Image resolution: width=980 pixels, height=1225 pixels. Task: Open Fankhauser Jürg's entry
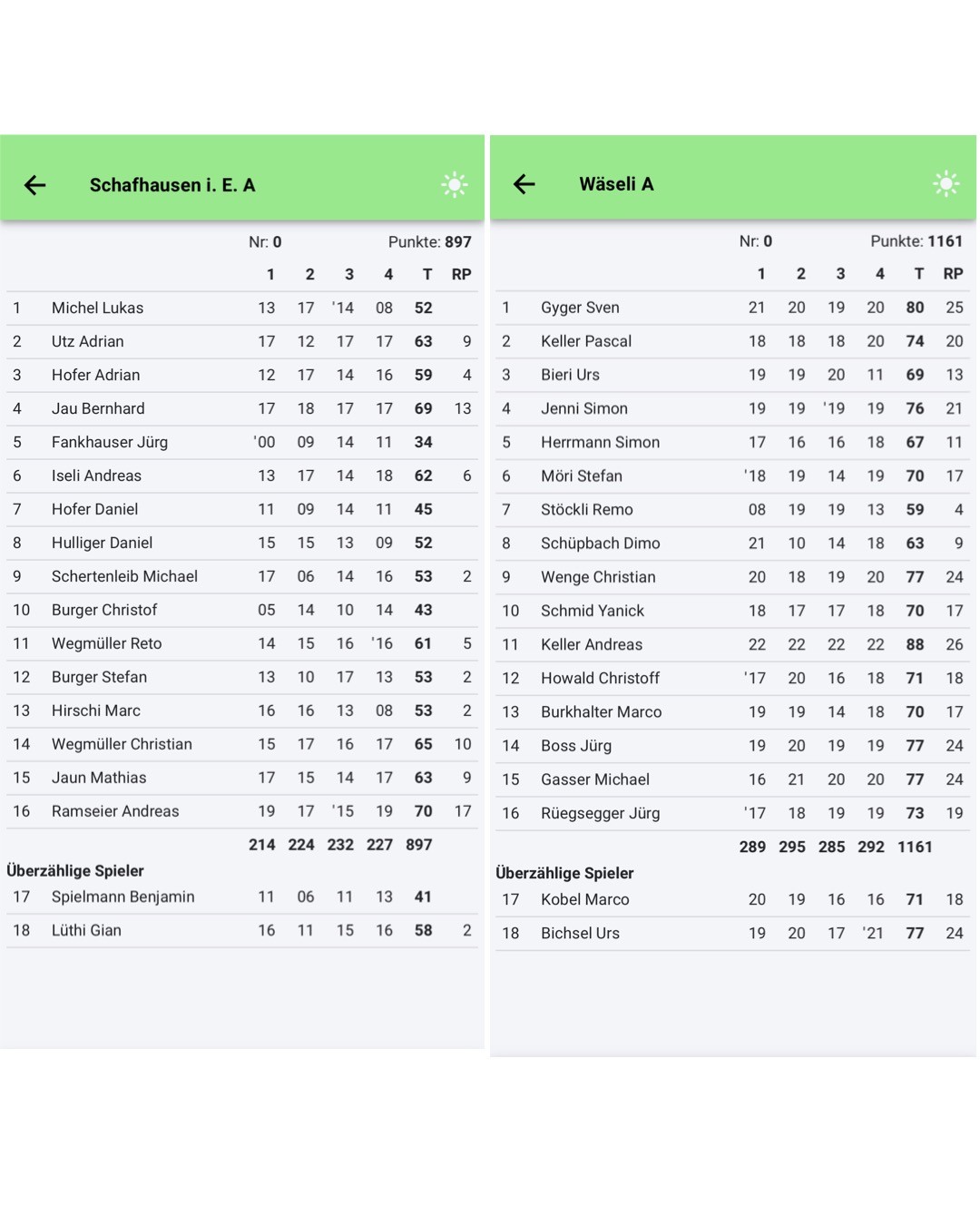110,442
